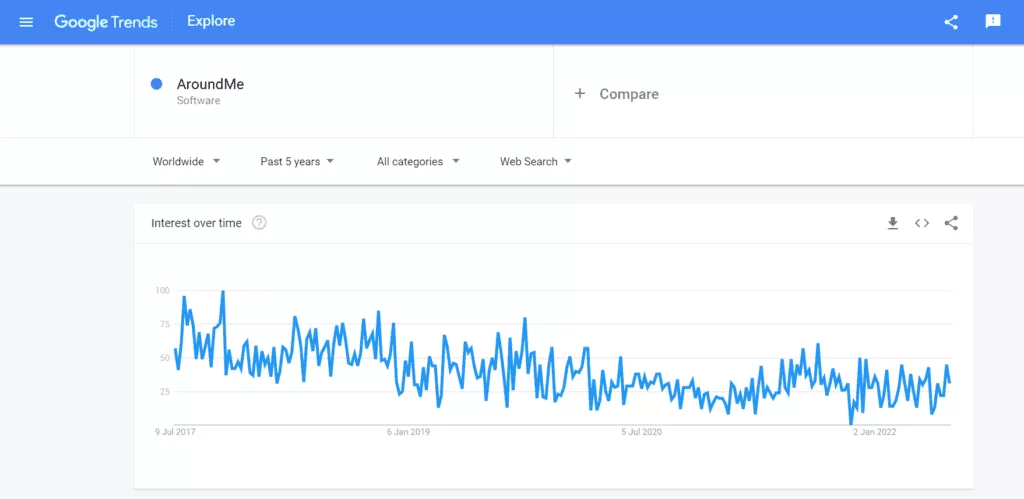Click the AroundMe search term
Screen dimensions: 1024x499
(210, 84)
